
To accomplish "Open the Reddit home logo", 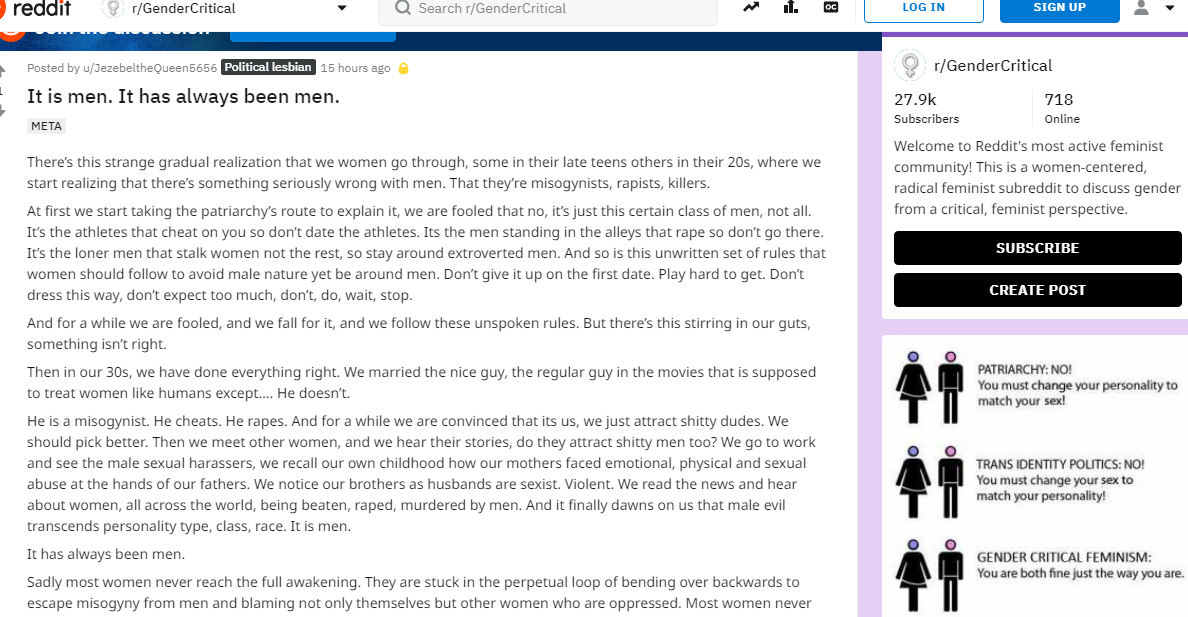I will click(x=36, y=8).
